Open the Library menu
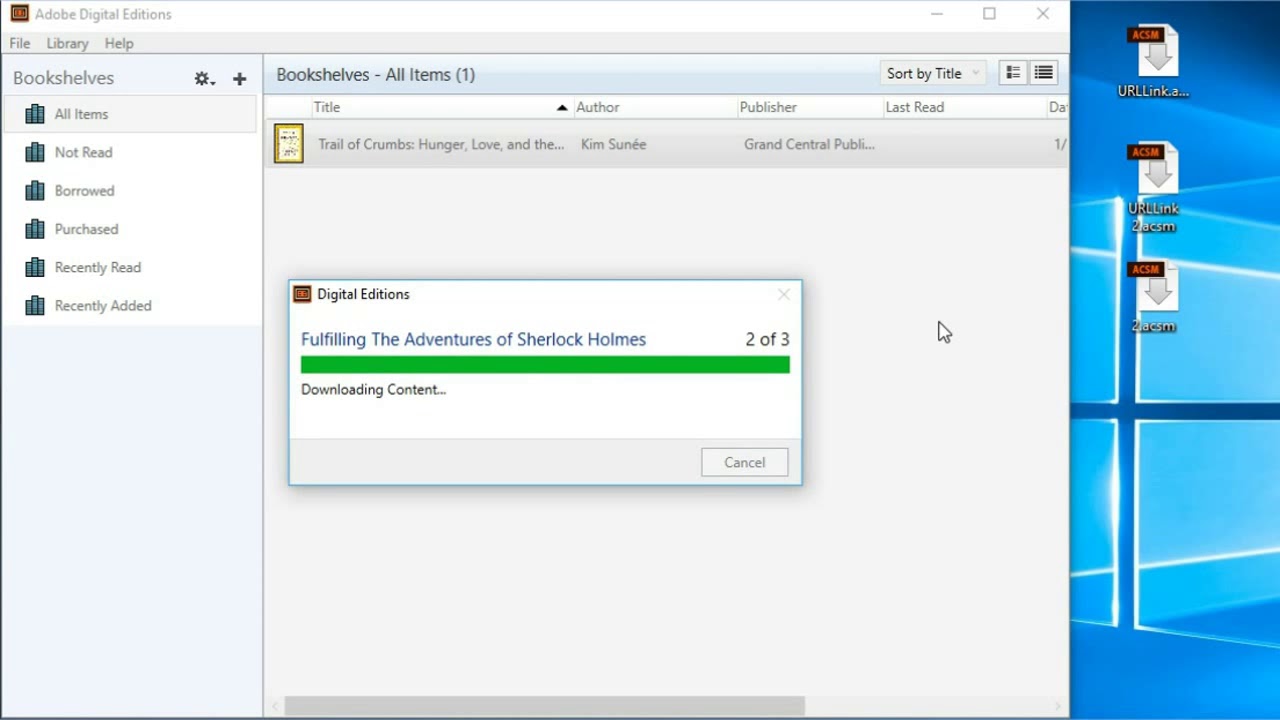The width and height of the screenshot is (1280, 720). [67, 43]
